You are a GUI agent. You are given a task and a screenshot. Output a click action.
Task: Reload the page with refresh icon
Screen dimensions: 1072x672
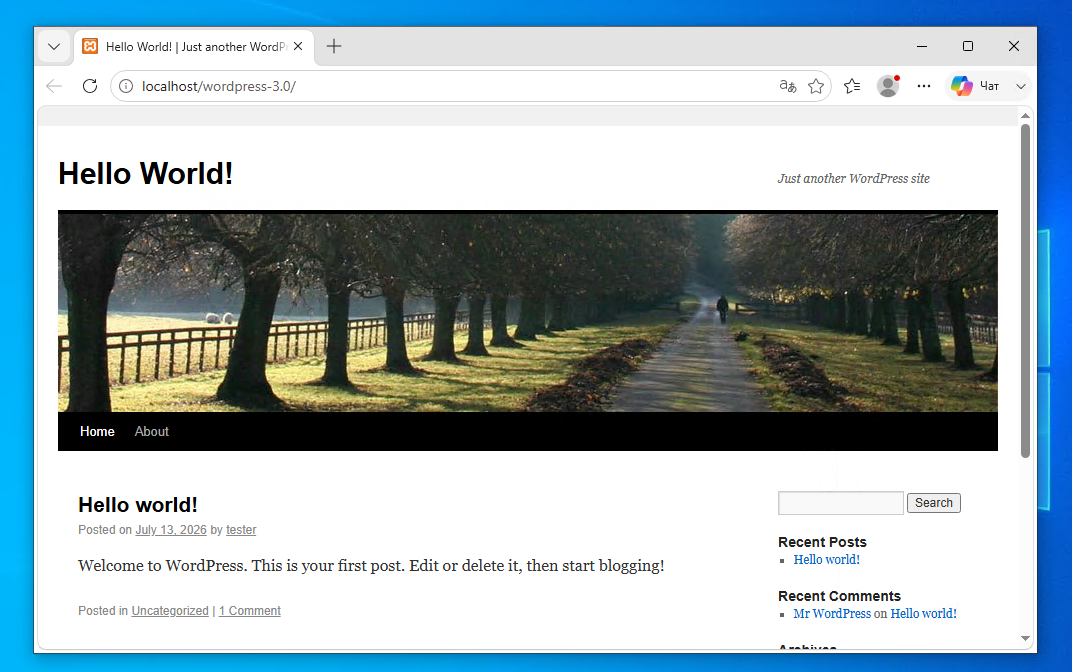(90, 86)
